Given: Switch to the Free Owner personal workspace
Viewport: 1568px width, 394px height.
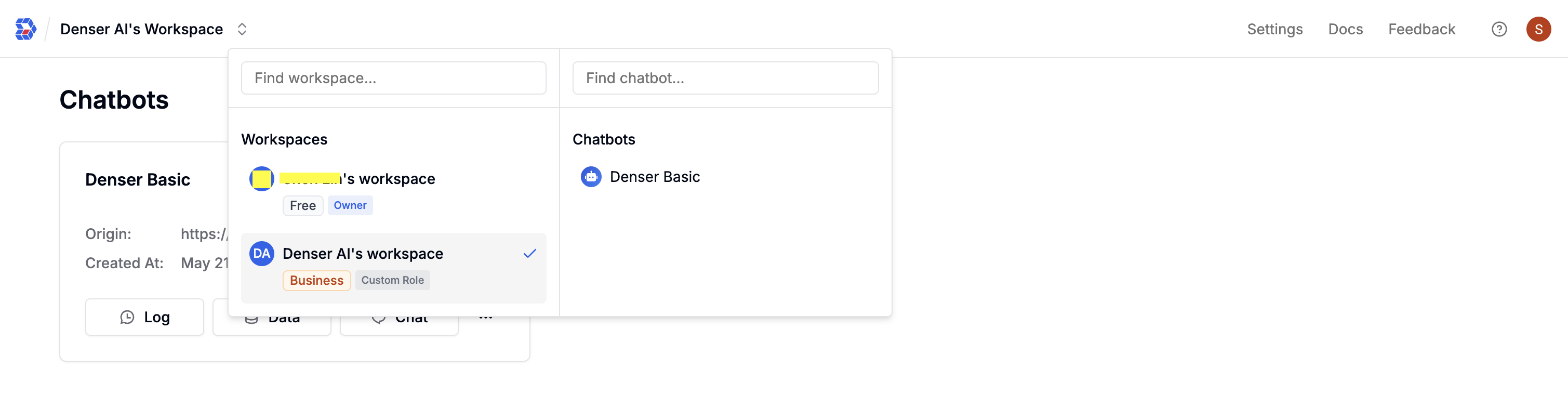Looking at the screenshot, I should [393, 191].
